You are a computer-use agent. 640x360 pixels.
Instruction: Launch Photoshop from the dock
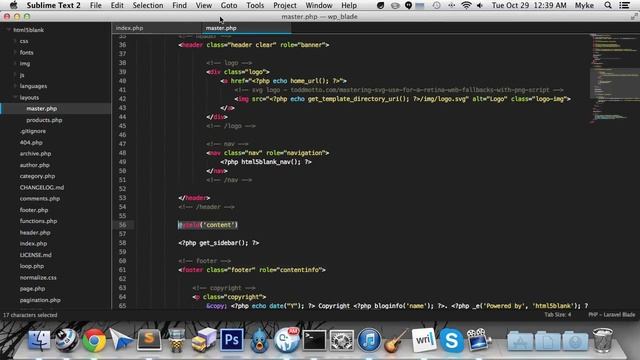click(232, 340)
